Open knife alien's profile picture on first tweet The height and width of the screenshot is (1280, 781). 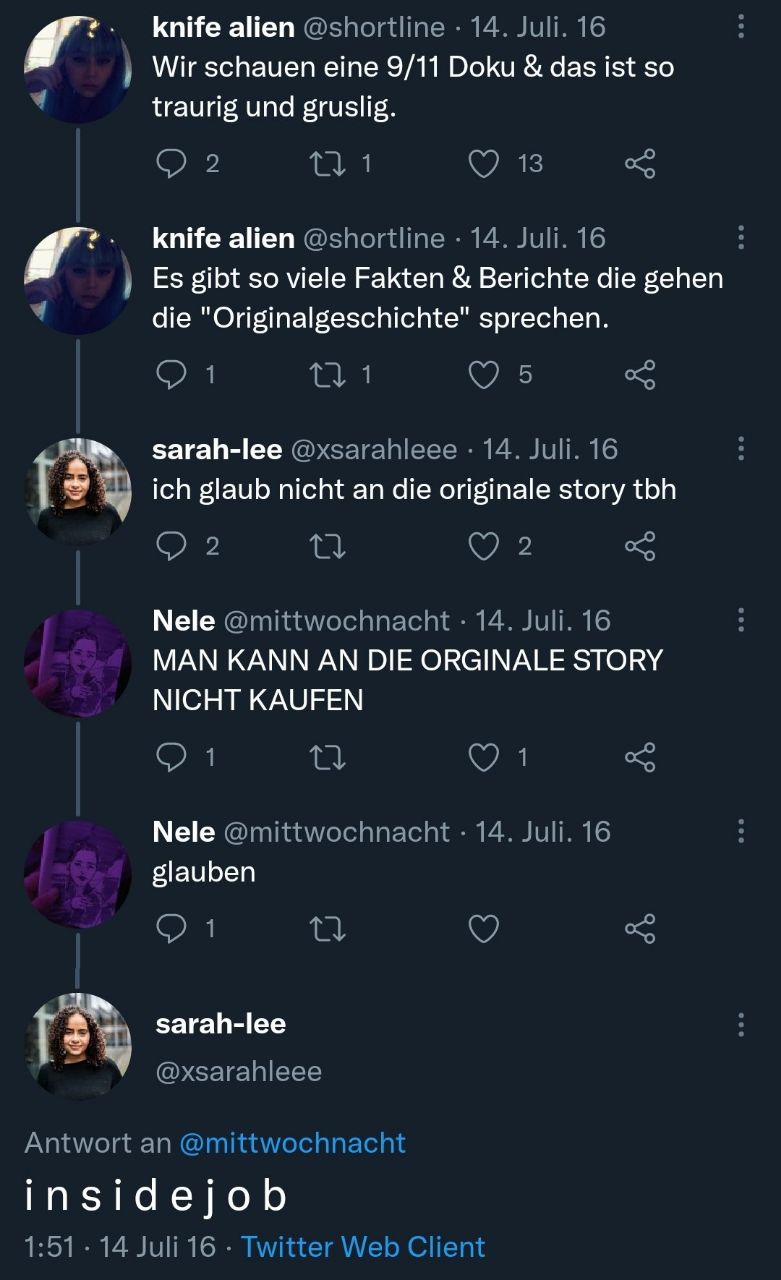77,68
